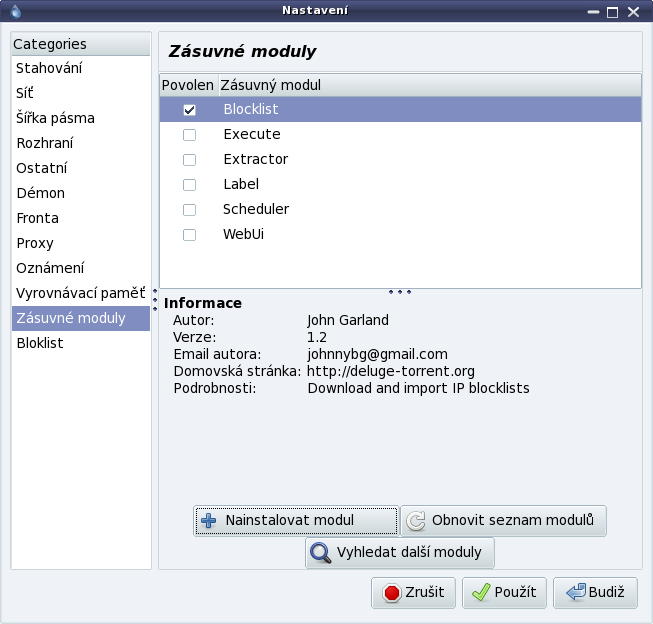
Task: Select the Extractor row in plugin list
Action: (256, 160)
